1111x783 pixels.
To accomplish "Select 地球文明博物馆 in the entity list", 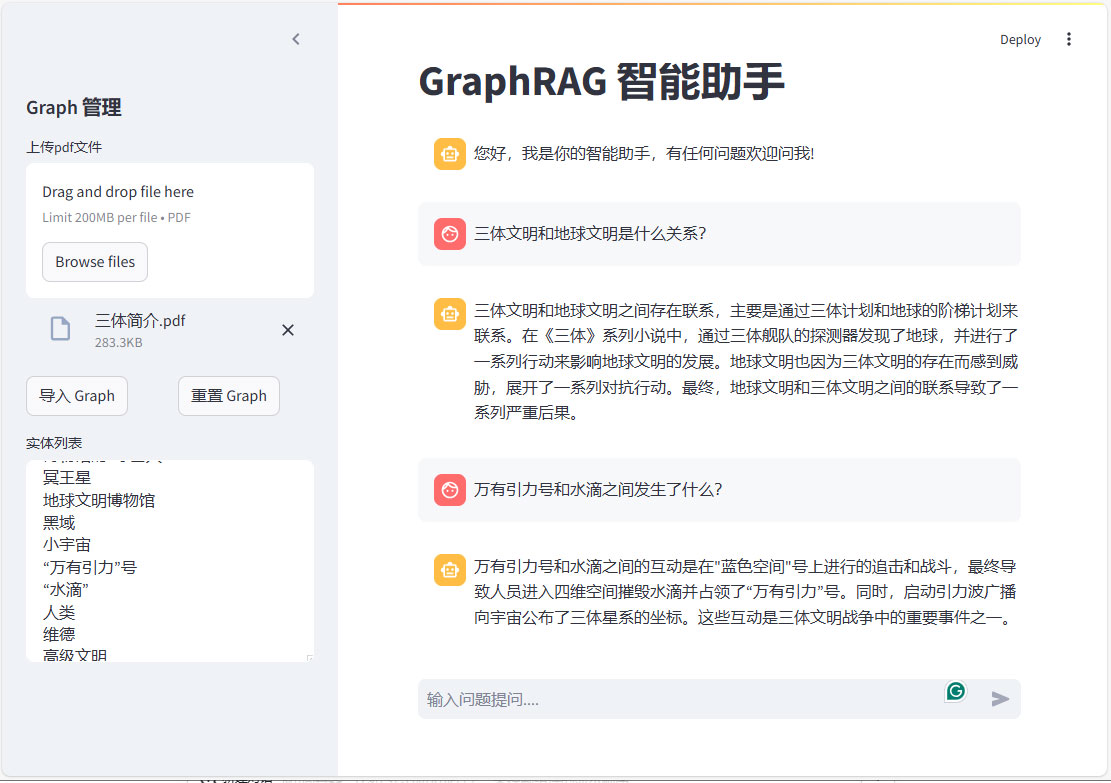I will tap(99, 500).
